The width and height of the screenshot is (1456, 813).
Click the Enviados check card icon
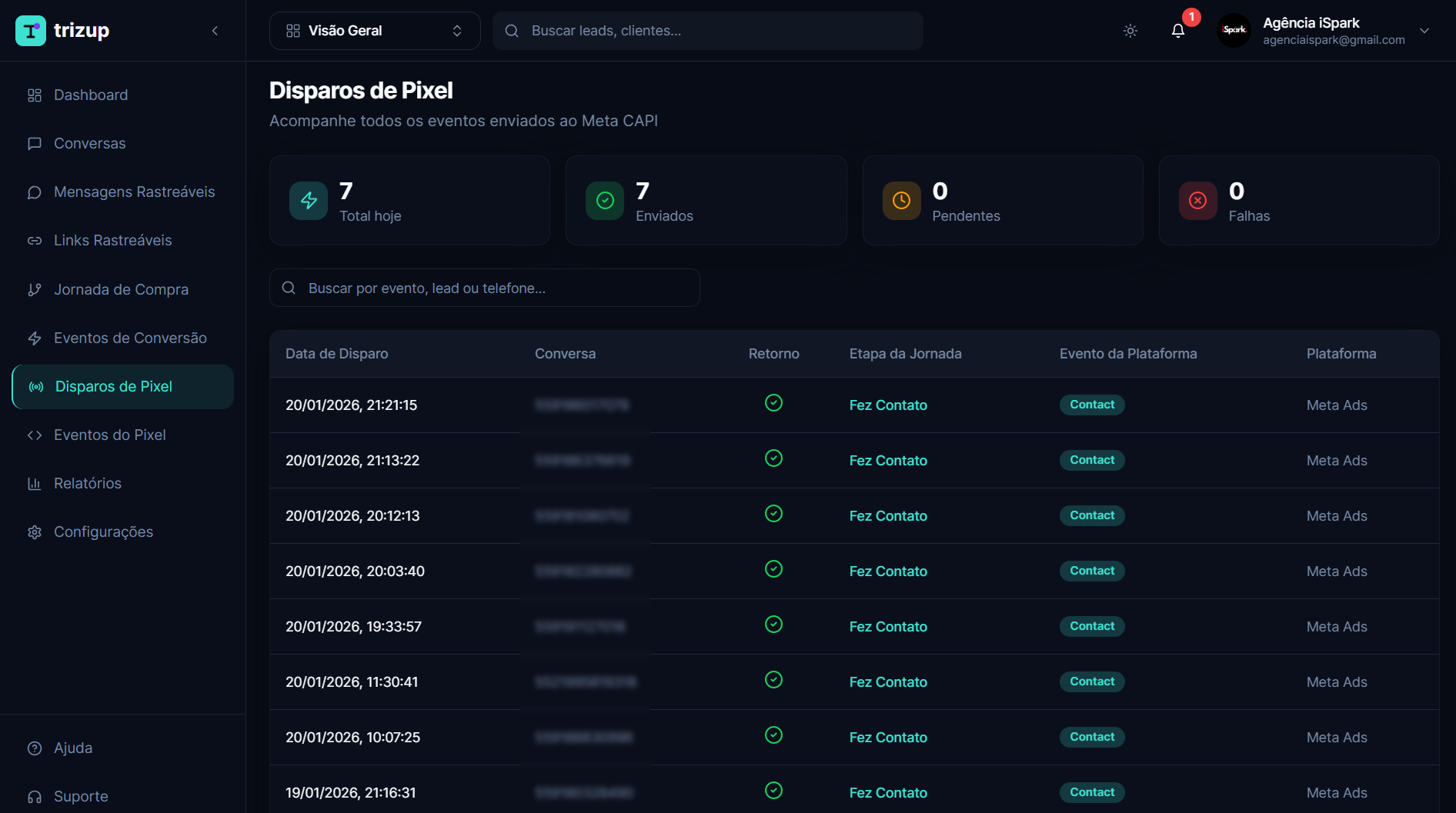pyautogui.click(x=605, y=201)
